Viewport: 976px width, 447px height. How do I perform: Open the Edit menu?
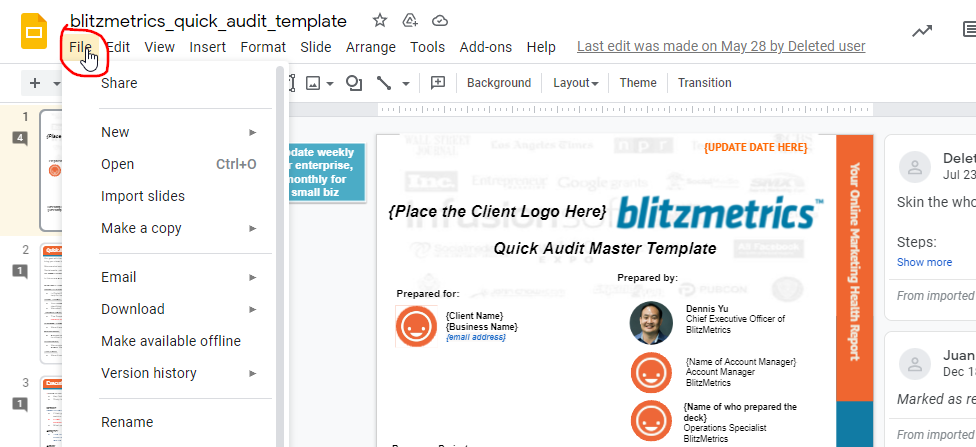click(118, 47)
